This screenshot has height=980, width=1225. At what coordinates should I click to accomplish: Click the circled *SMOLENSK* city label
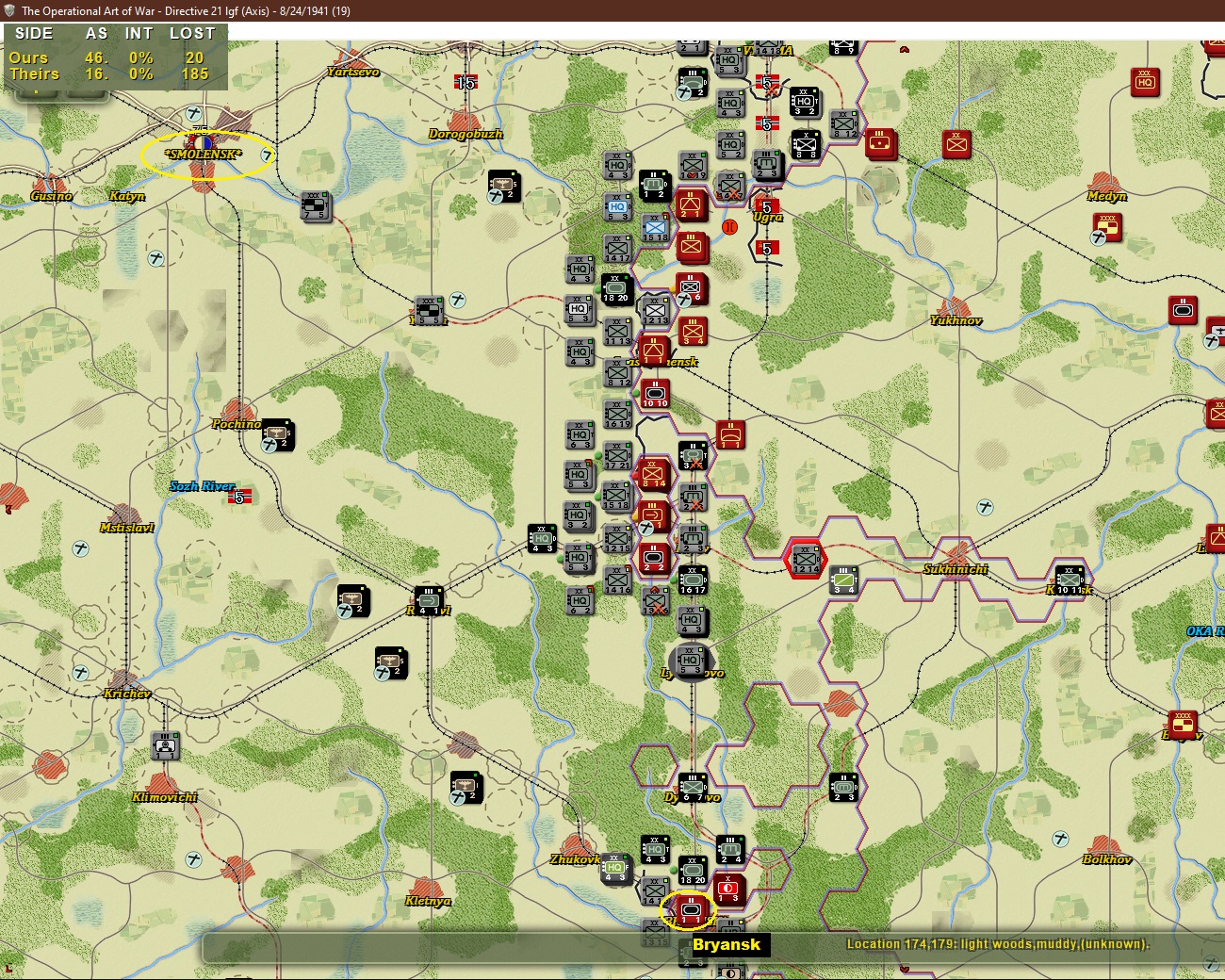pos(204,155)
